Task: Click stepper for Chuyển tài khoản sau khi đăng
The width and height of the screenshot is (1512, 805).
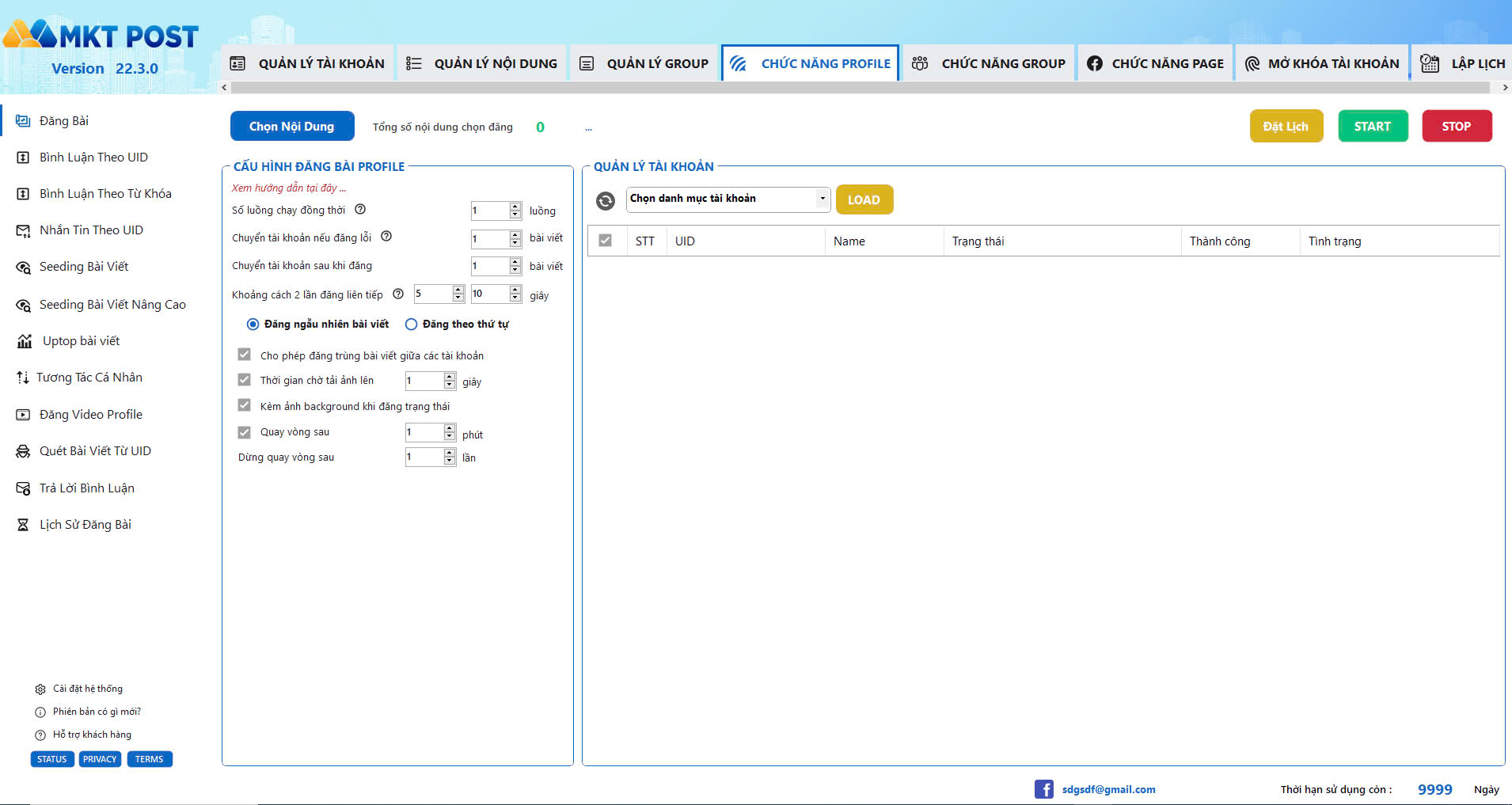Action: point(515,267)
